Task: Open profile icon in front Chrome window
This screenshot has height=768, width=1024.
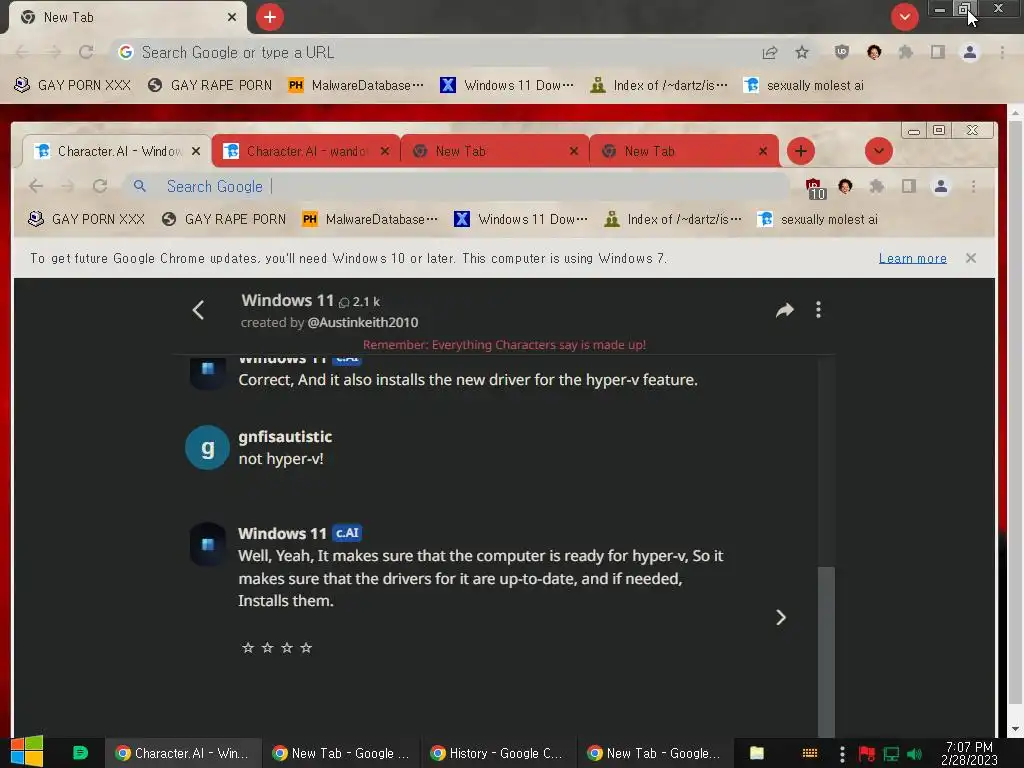Action: click(941, 187)
